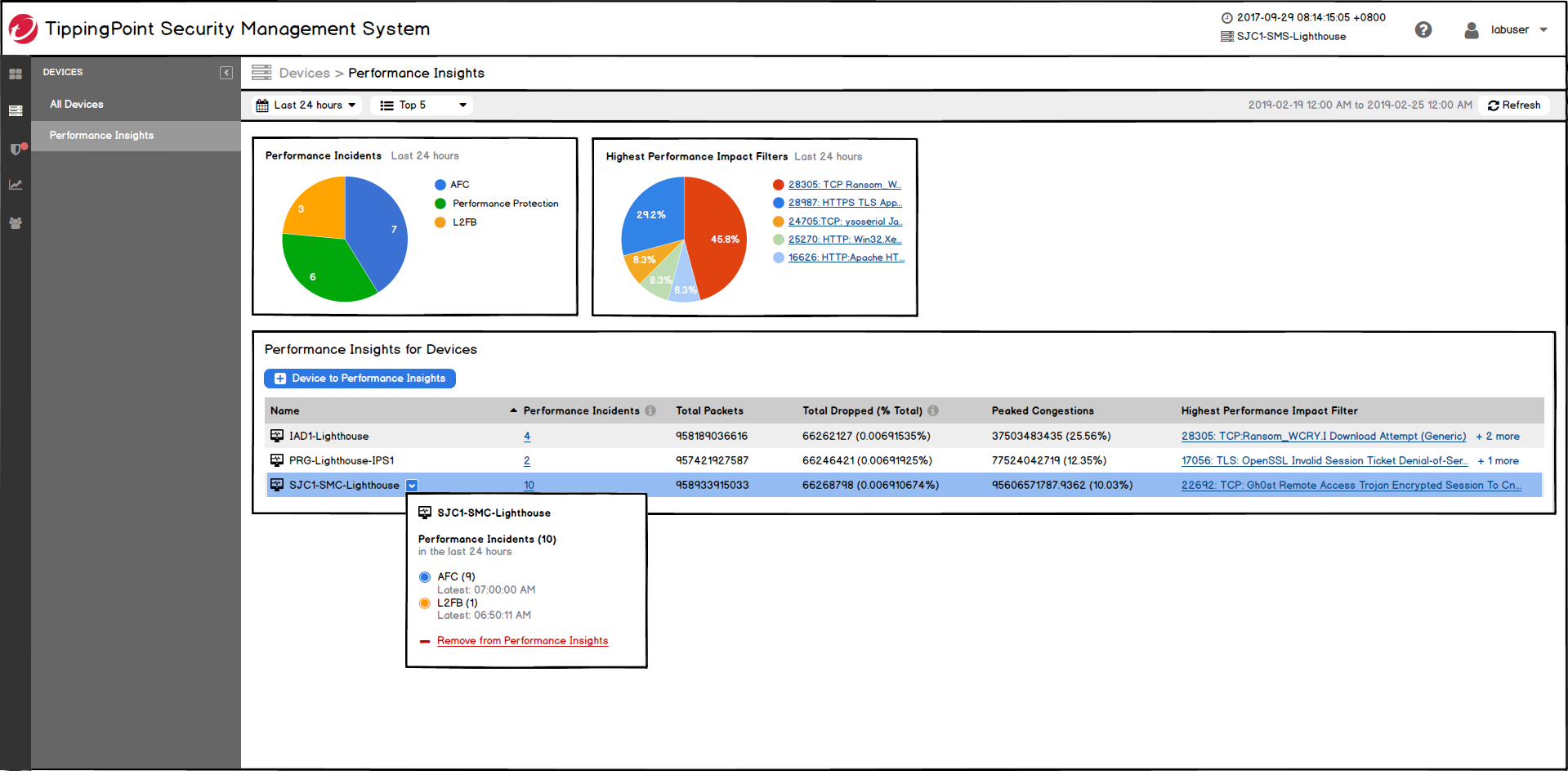
Task: Select the Devices server icon in sidebar
Action: [16, 110]
